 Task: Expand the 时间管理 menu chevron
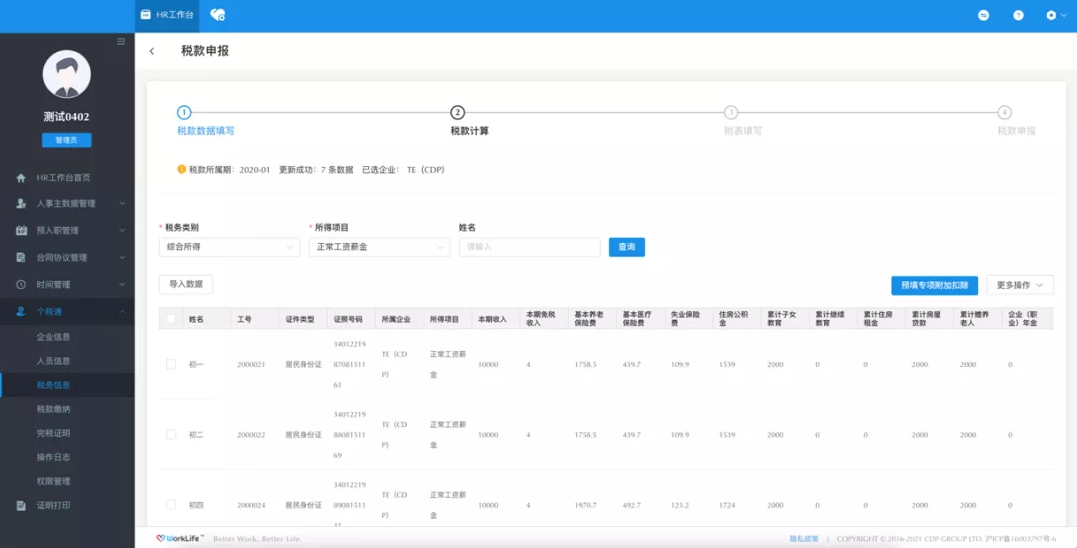122,284
